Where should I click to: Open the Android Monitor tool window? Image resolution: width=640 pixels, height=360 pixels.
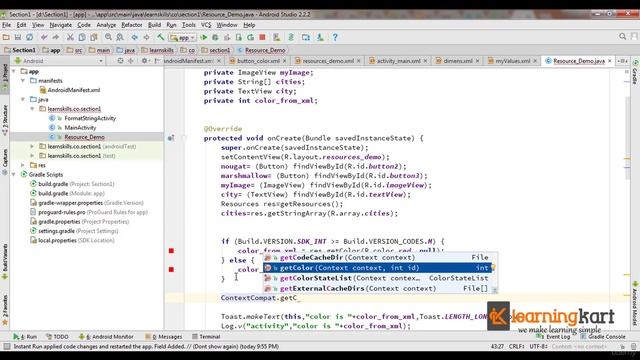(106, 337)
